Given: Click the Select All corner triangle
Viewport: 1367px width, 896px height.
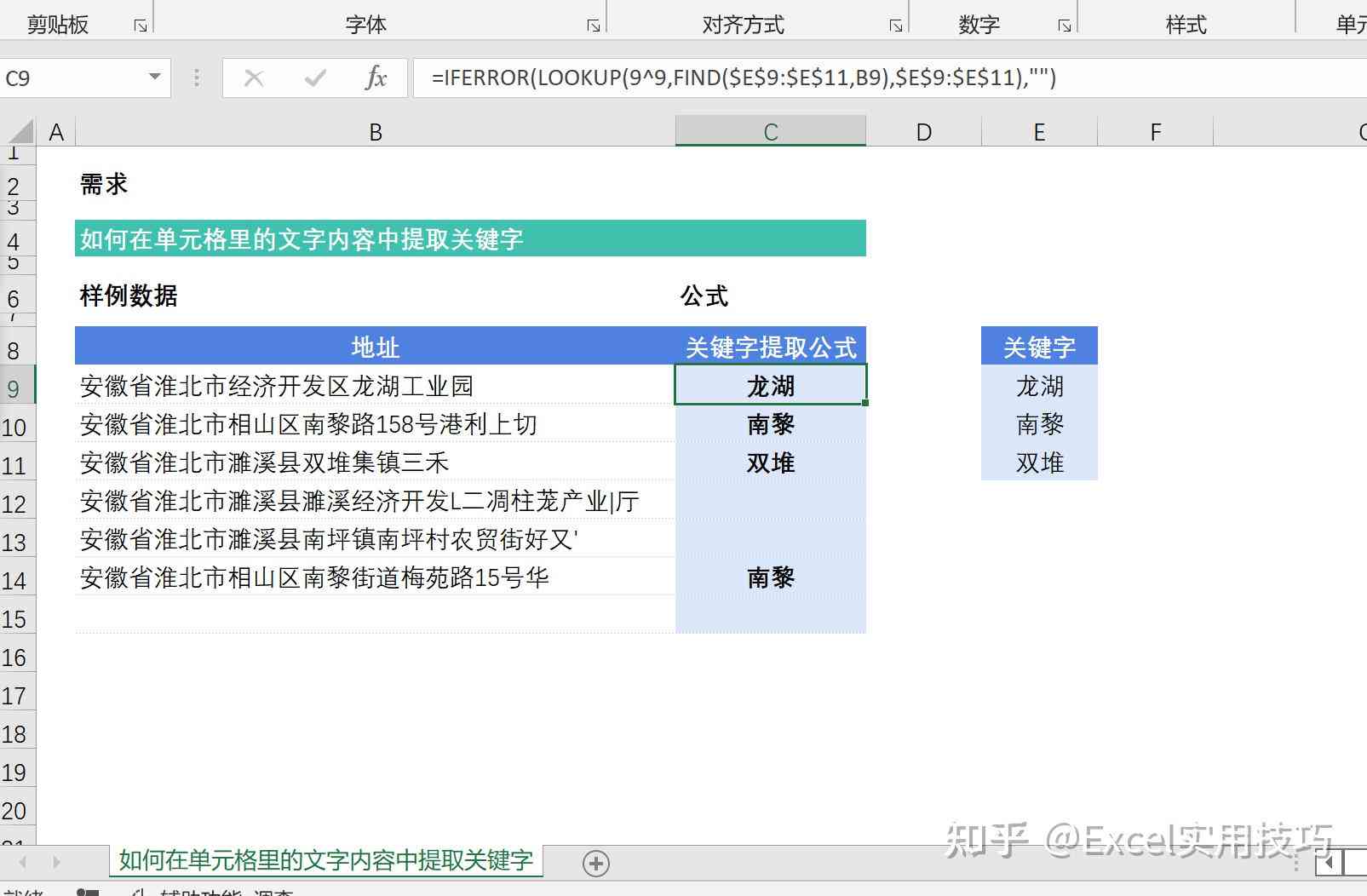Looking at the screenshot, I should click(x=20, y=131).
